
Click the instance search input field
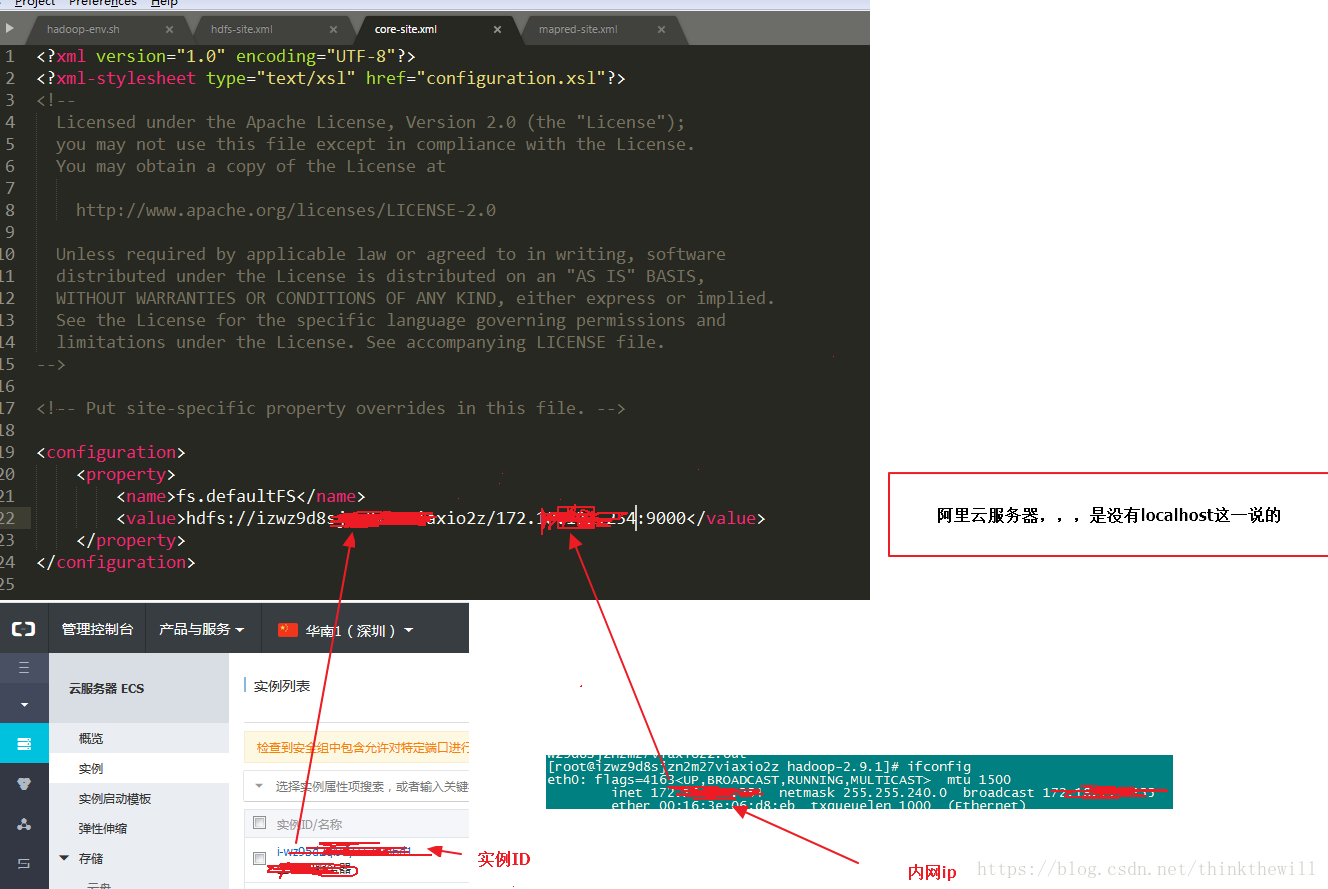(371, 786)
